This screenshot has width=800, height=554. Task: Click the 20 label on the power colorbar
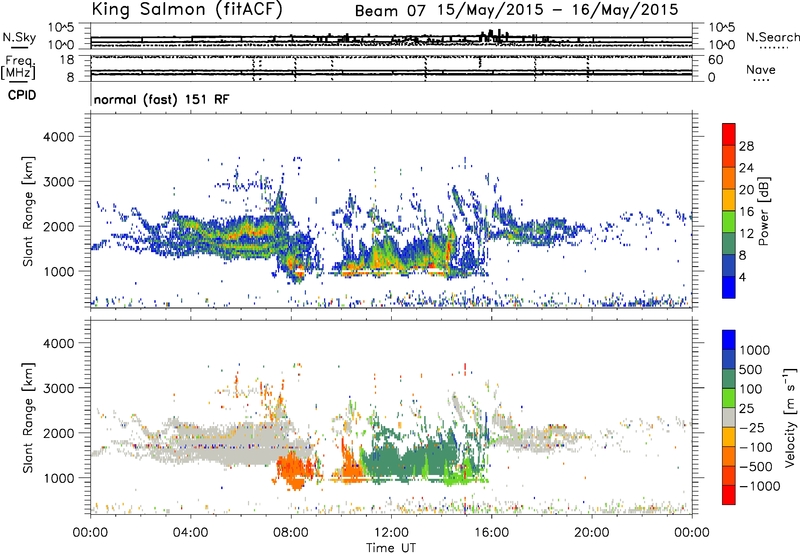(746, 190)
